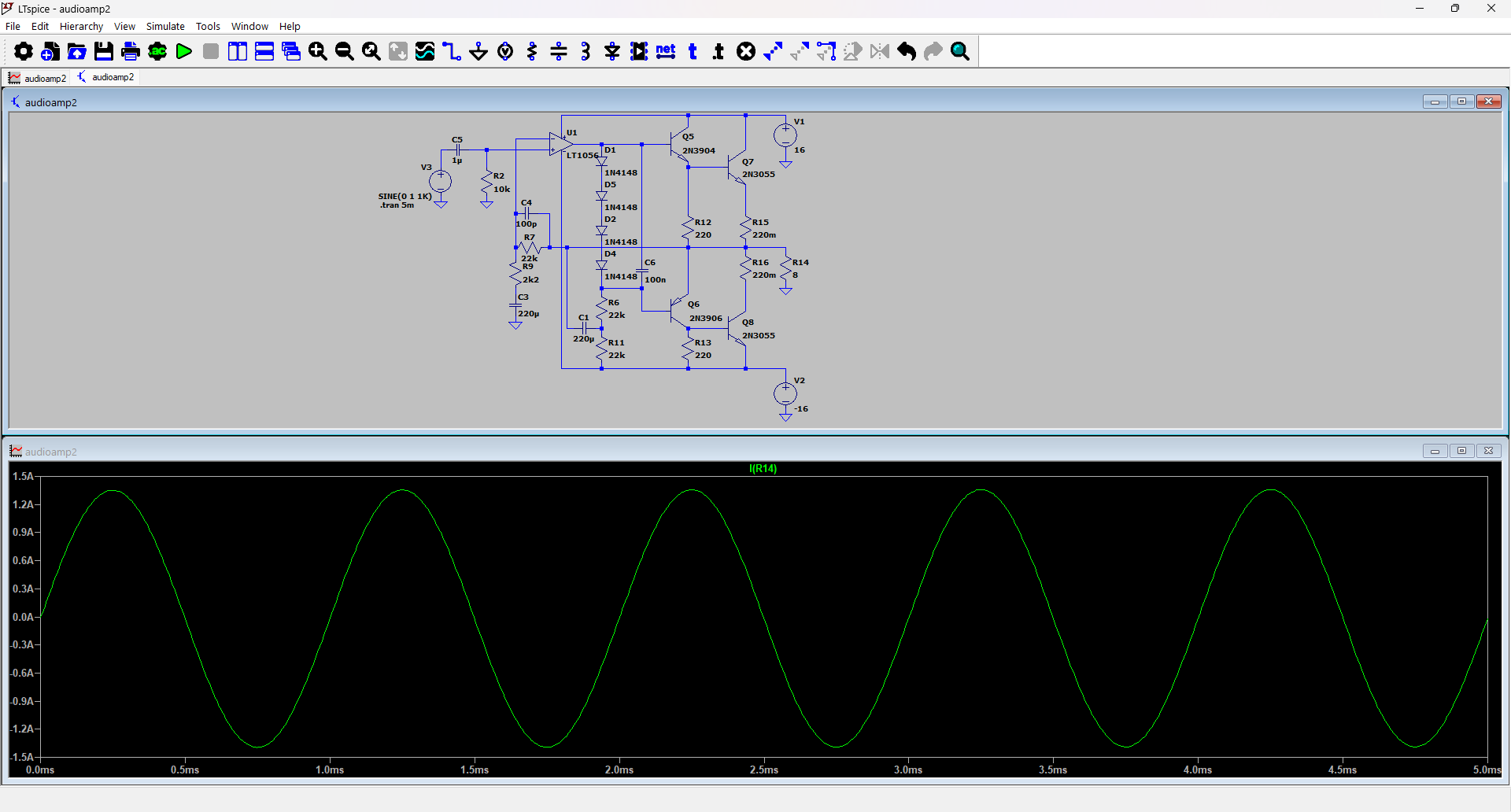This screenshot has height=812, width=1511.
Task: Select the R14 load resistor in the schematic
Action: (x=785, y=268)
